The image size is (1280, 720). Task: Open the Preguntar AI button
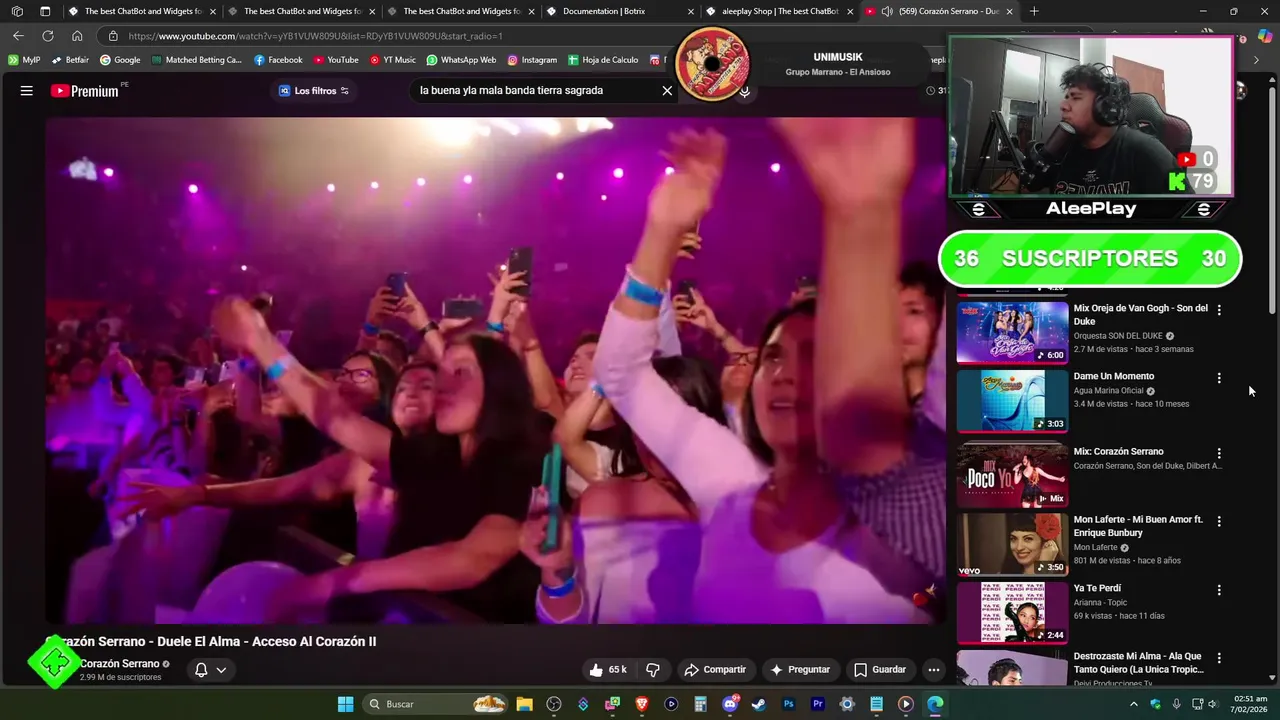[x=800, y=670]
